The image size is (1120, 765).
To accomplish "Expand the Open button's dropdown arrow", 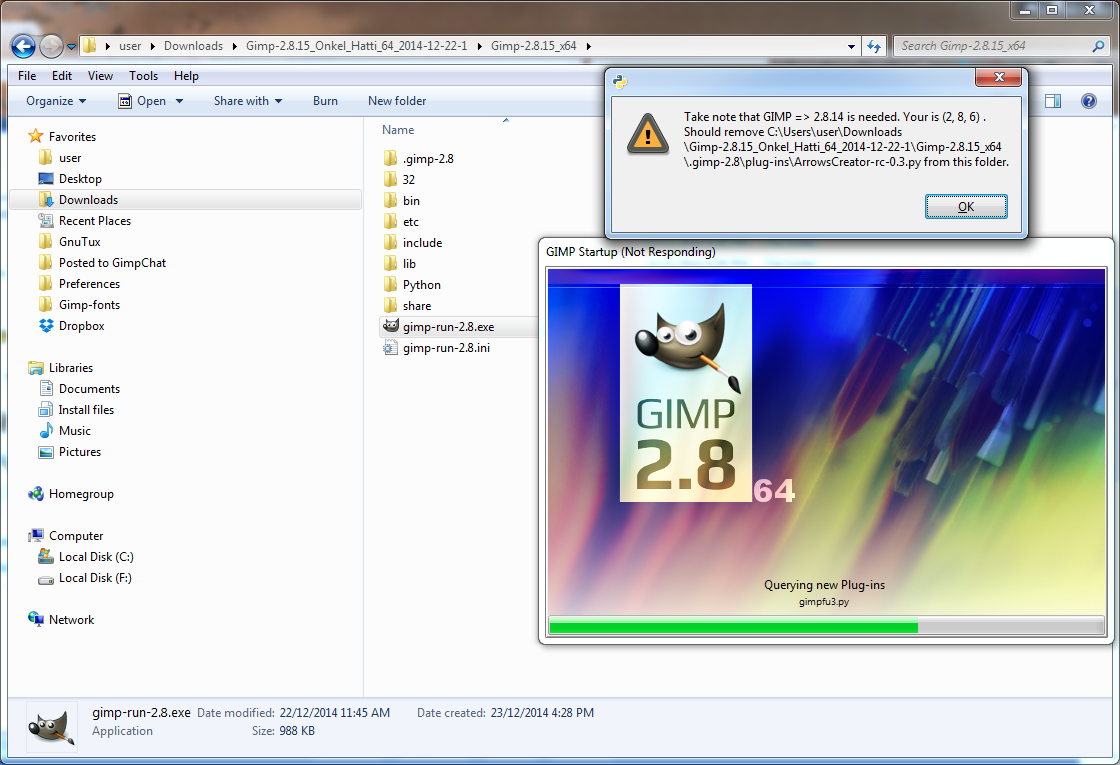I will (179, 101).
